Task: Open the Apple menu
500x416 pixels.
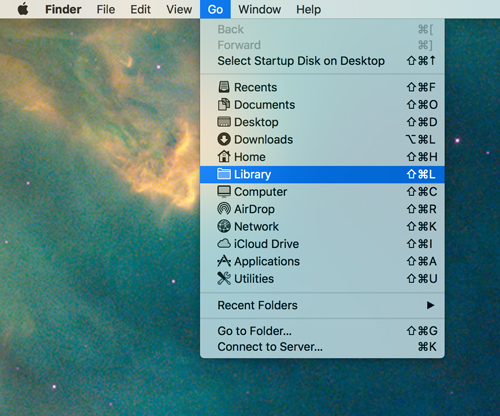Action: pyautogui.click(x=23, y=9)
